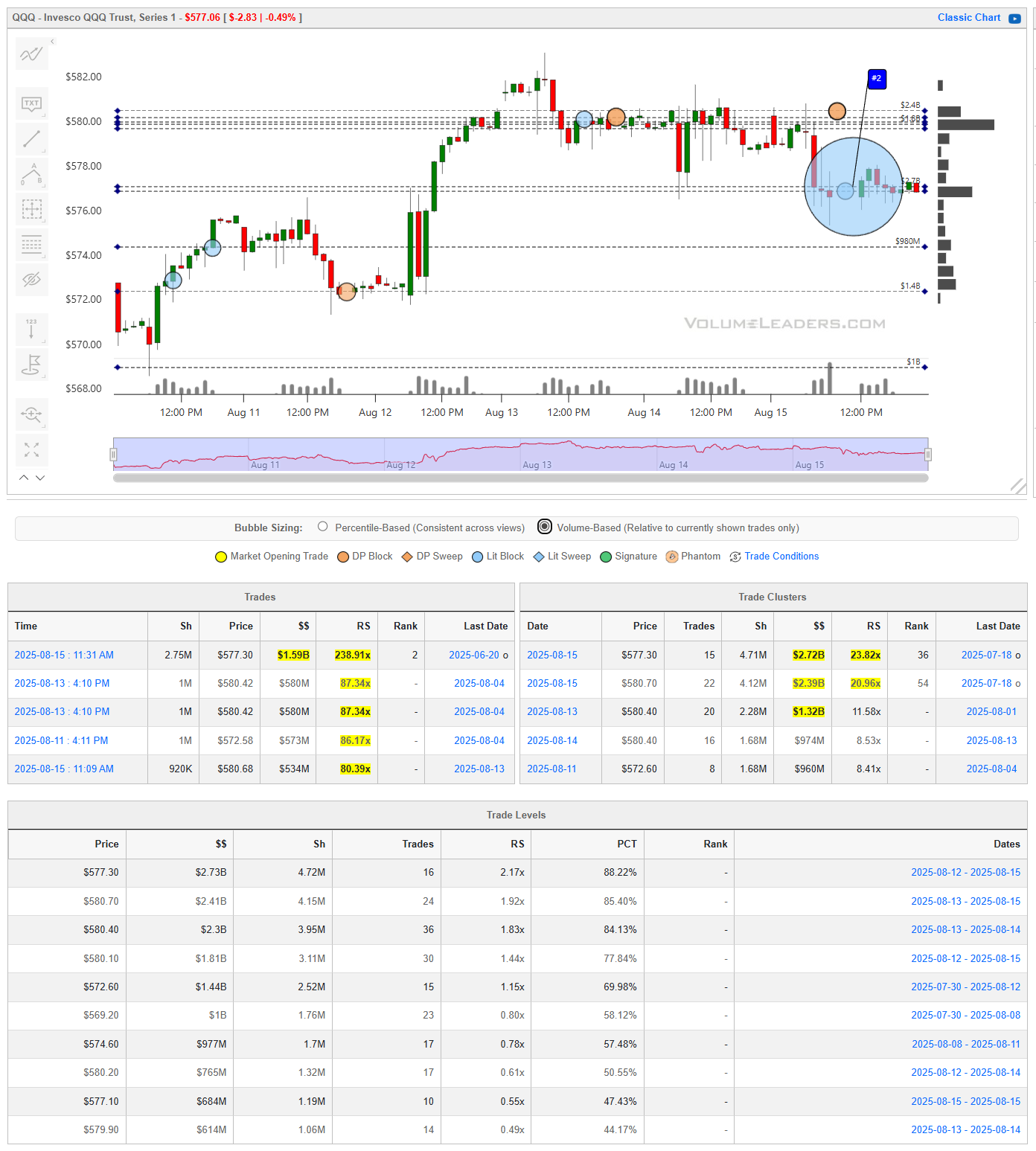1036x1151 pixels.
Task: Select the trend line drawing tool
Action: pyautogui.click(x=31, y=139)
